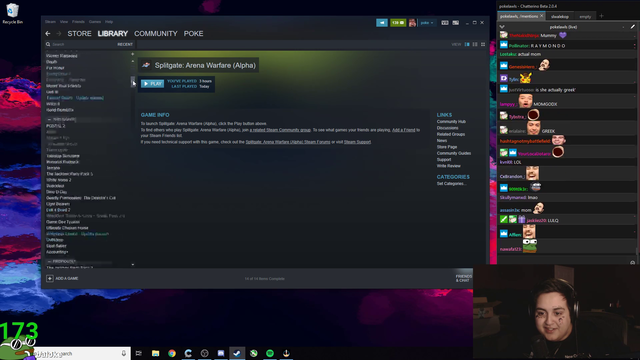Open the RECENT library filter dropdown
640x360 pixels.
pyautogui.click(x=125, y=44)
